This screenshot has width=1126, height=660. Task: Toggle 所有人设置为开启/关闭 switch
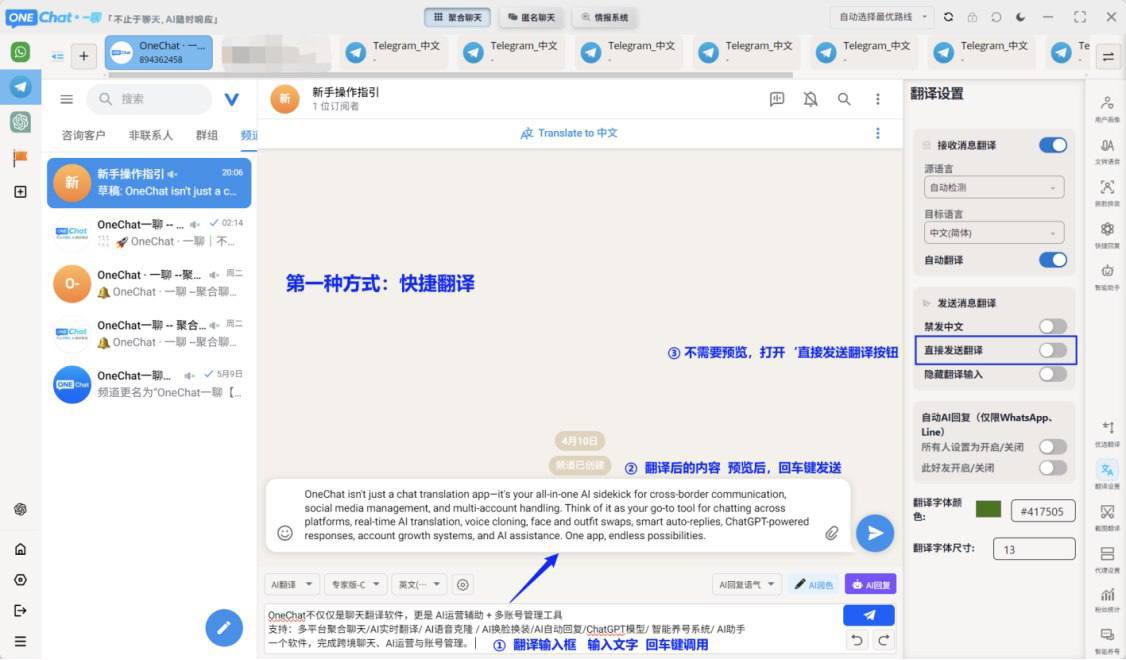[x=1053, y=447]
